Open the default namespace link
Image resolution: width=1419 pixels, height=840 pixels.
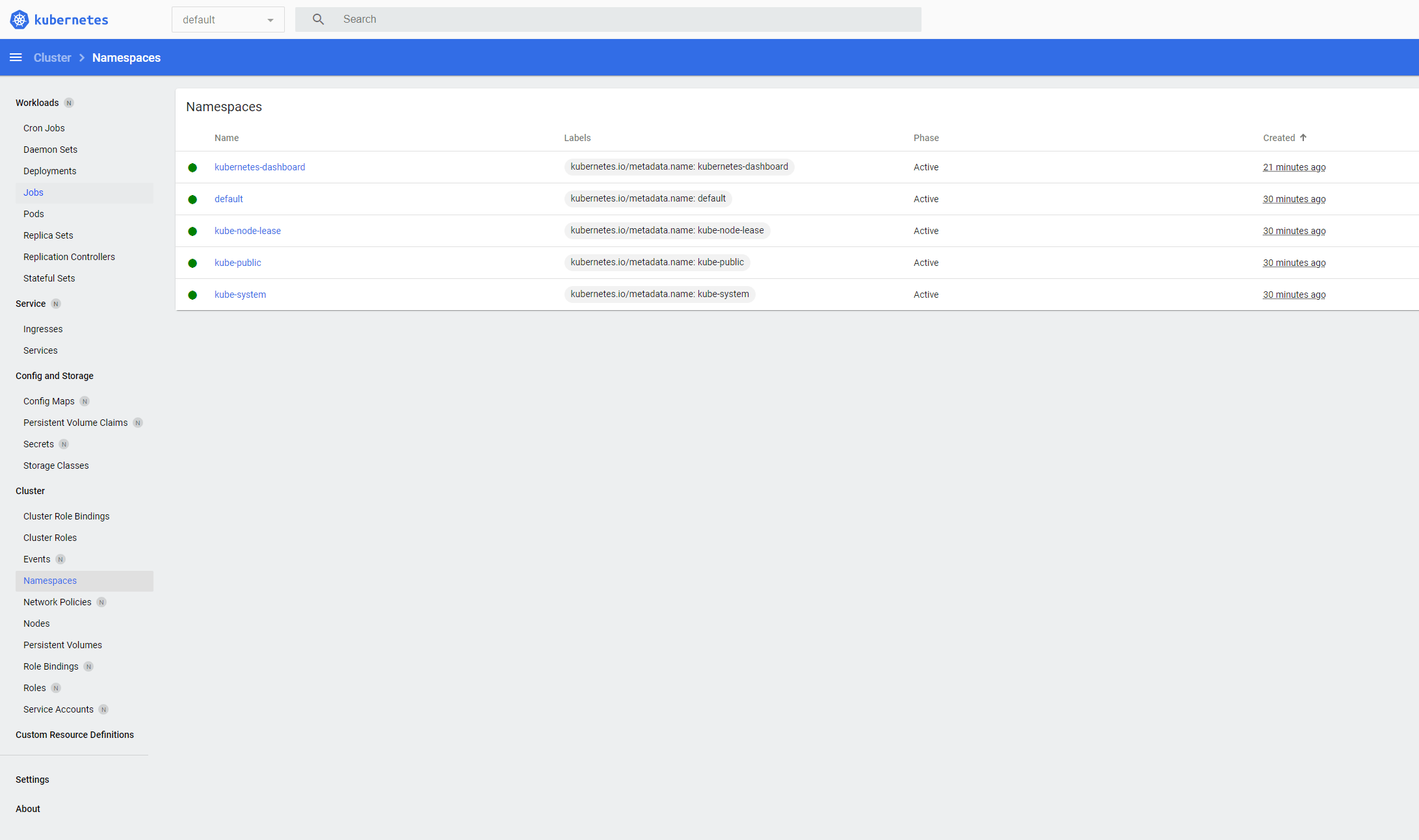pyautogui.click(x=229, y=199)
